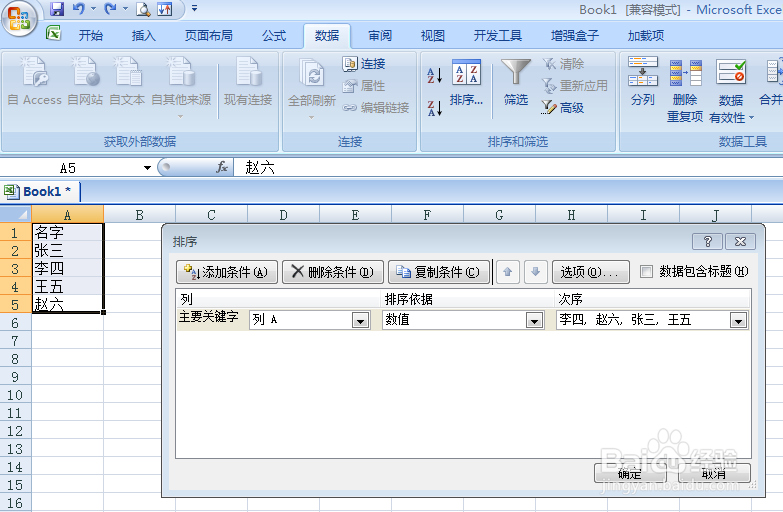Select row 8 header

[15, 359]
